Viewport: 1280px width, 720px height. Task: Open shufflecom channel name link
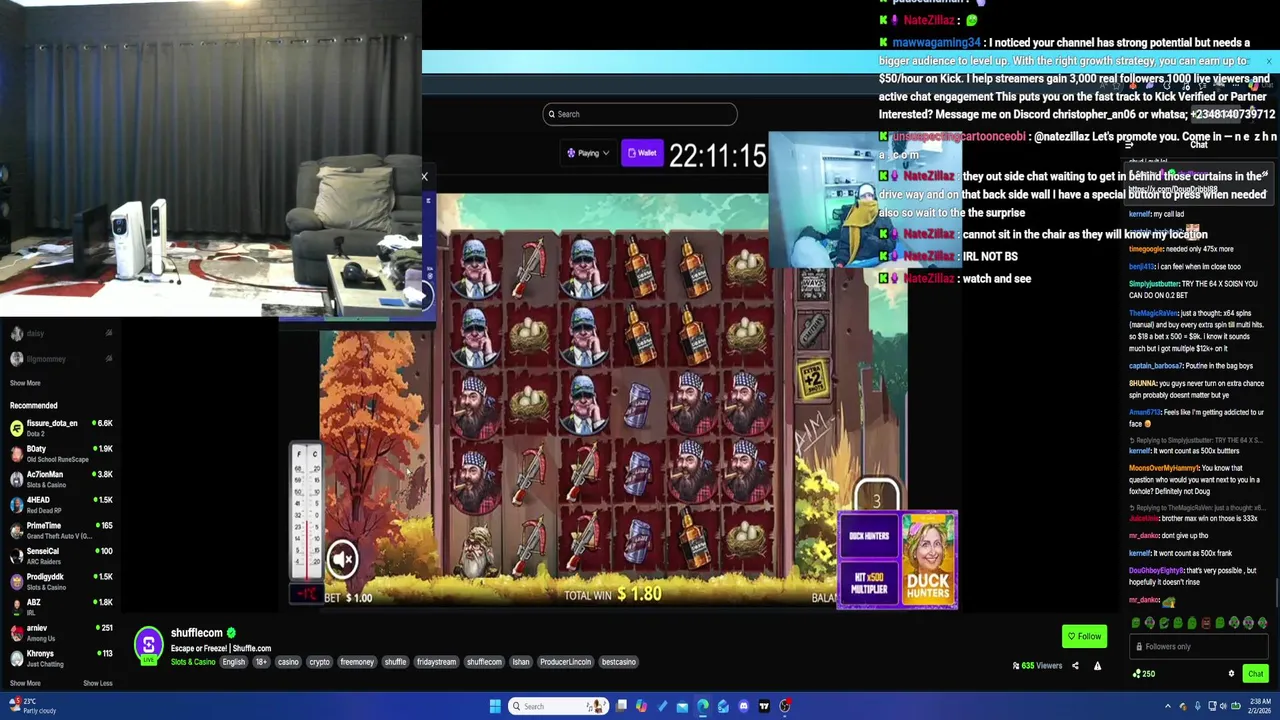[196, 633]
